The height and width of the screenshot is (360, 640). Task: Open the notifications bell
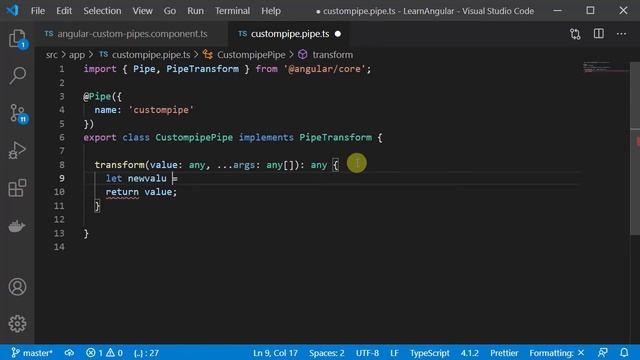(624, 353)
